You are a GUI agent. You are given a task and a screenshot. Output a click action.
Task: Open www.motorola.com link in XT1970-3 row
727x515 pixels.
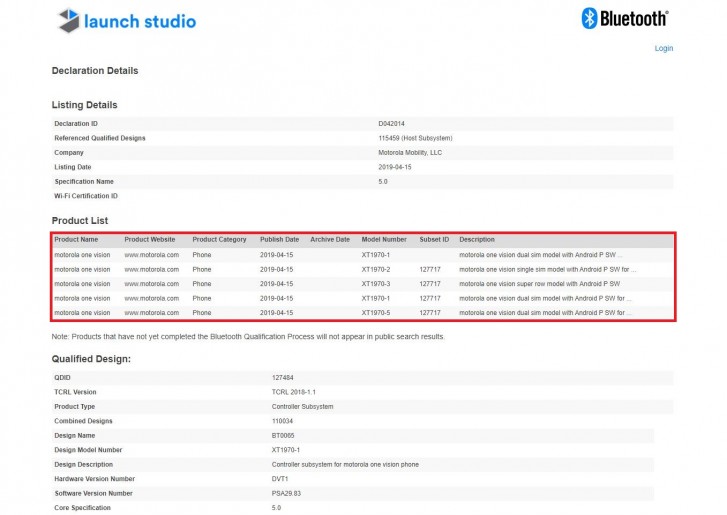[151, 284]
